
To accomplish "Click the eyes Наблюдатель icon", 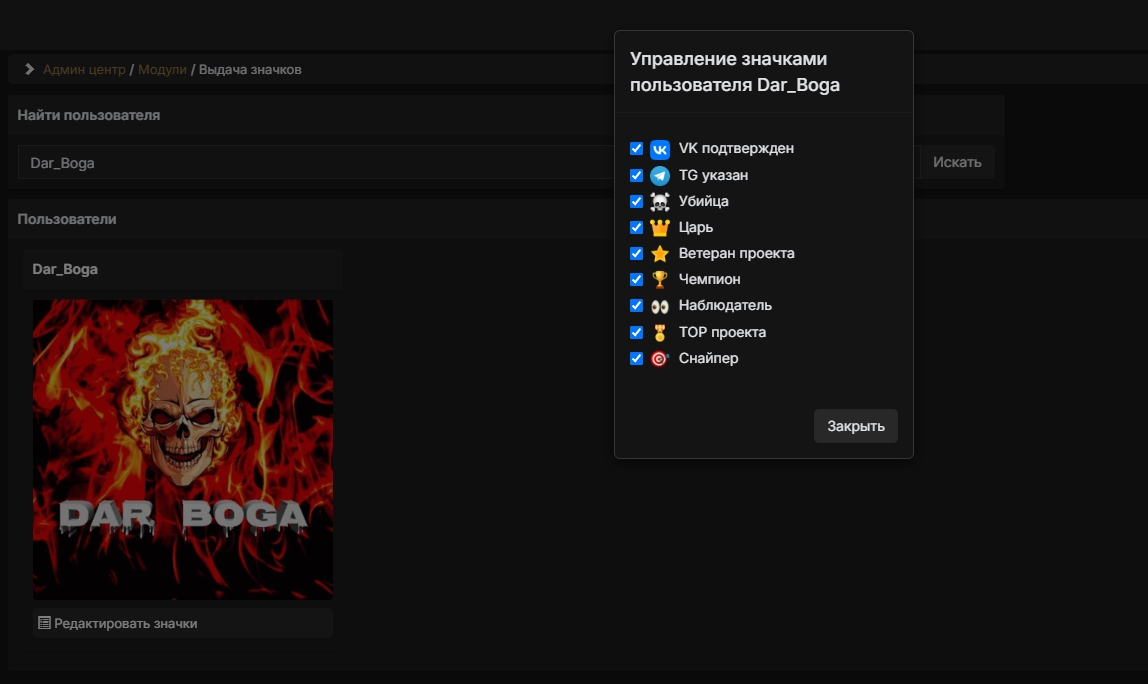I will click(x=659, y=306).
